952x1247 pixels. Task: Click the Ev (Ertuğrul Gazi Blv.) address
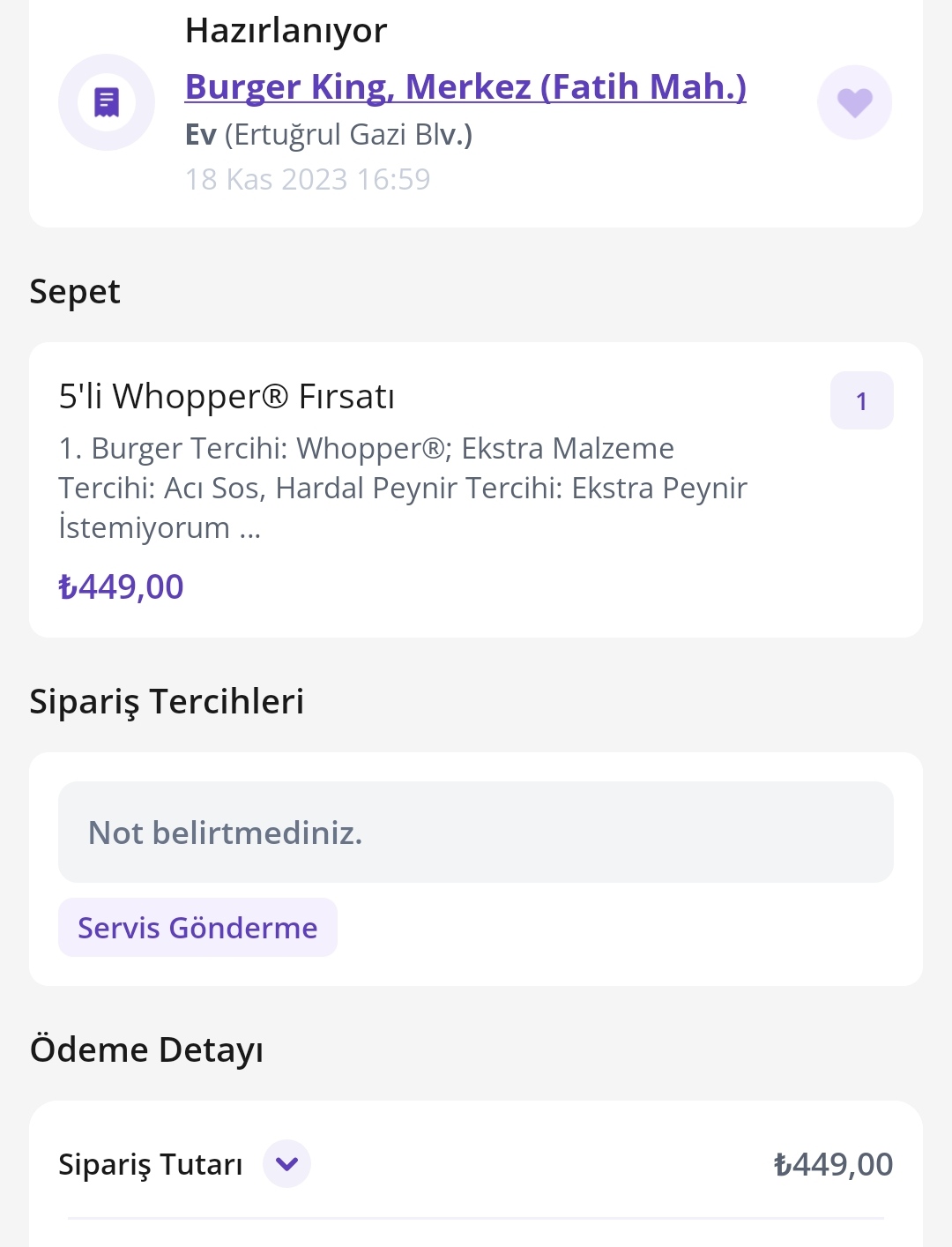[x=329, y=134]
